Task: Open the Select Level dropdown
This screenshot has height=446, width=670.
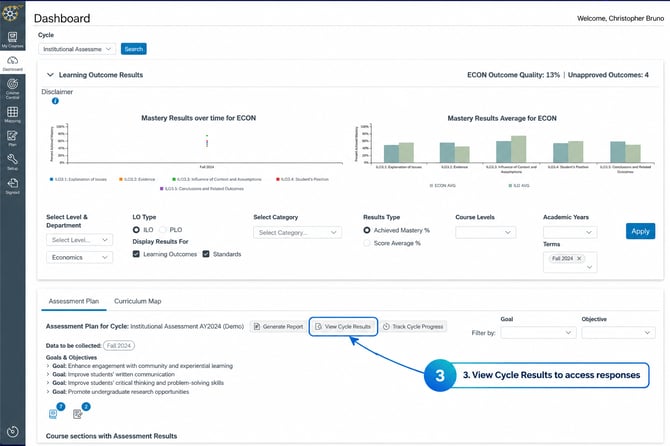Action: point(79,240)
